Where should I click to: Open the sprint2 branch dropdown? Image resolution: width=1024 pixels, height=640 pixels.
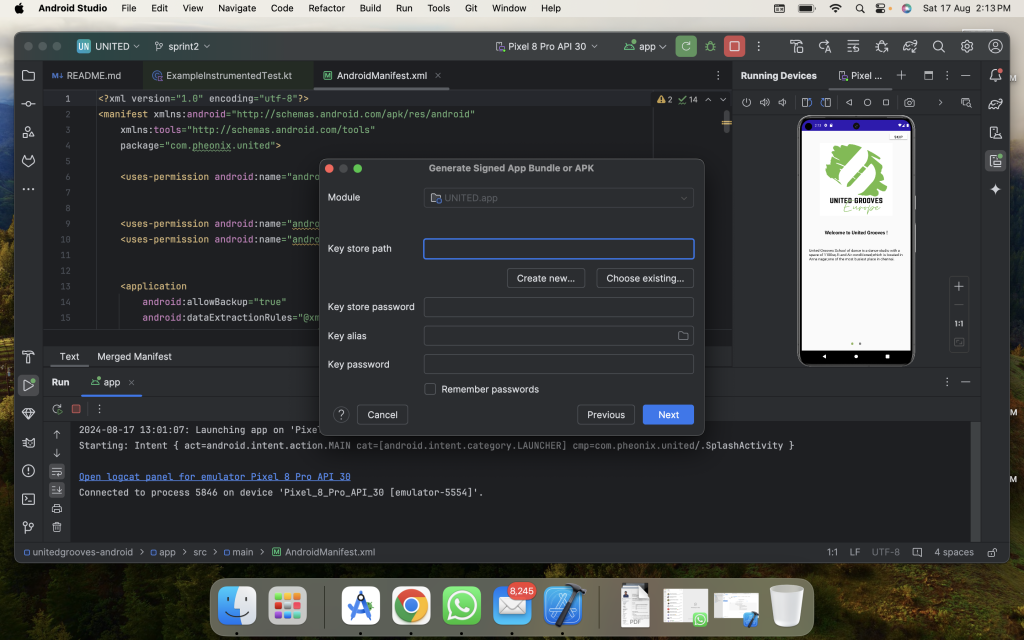click(182, 46)
